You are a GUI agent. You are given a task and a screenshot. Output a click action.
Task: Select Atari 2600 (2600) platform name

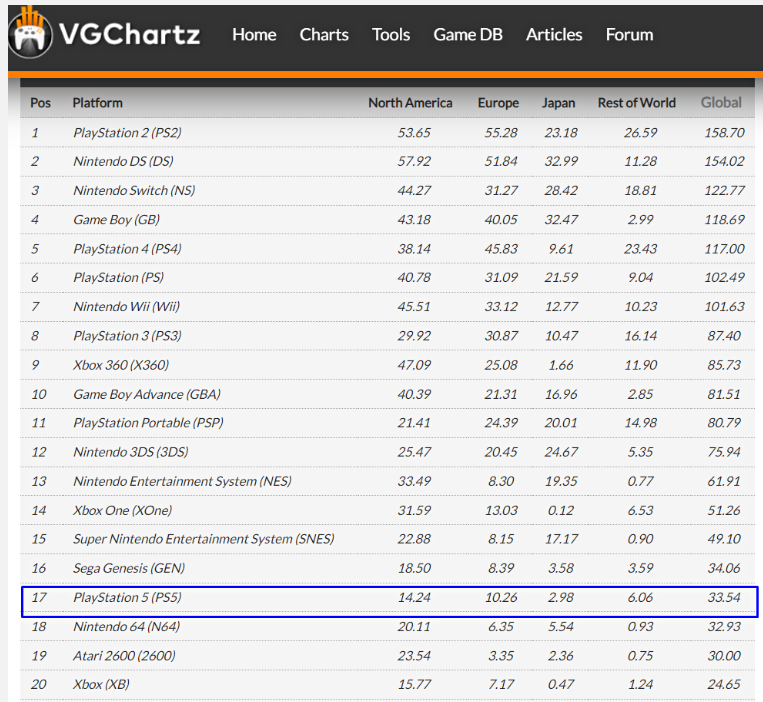pyautogui.click(x=124, y=656)
